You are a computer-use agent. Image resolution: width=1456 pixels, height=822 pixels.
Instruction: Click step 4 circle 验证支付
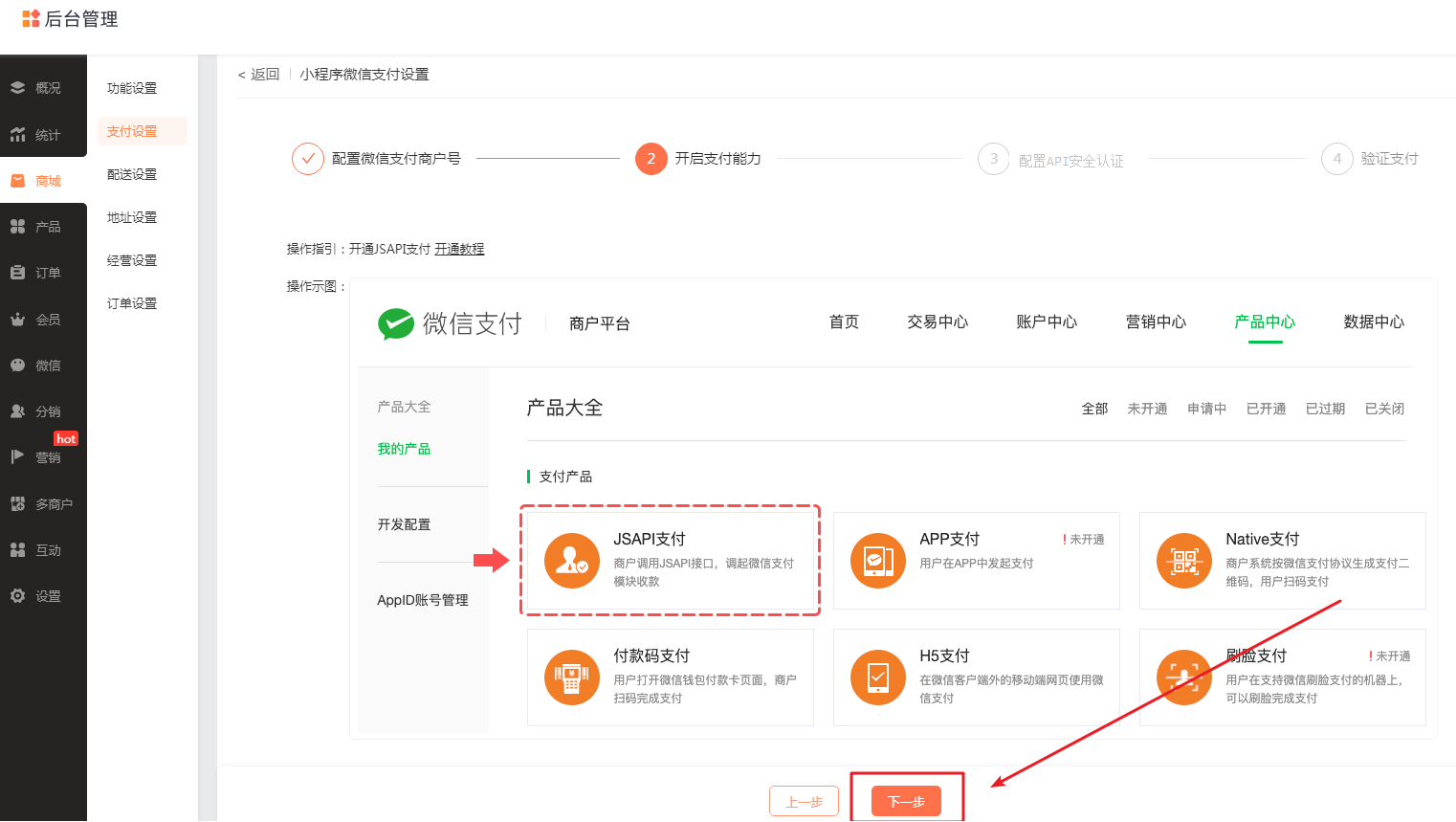(x=1337, y=159)
